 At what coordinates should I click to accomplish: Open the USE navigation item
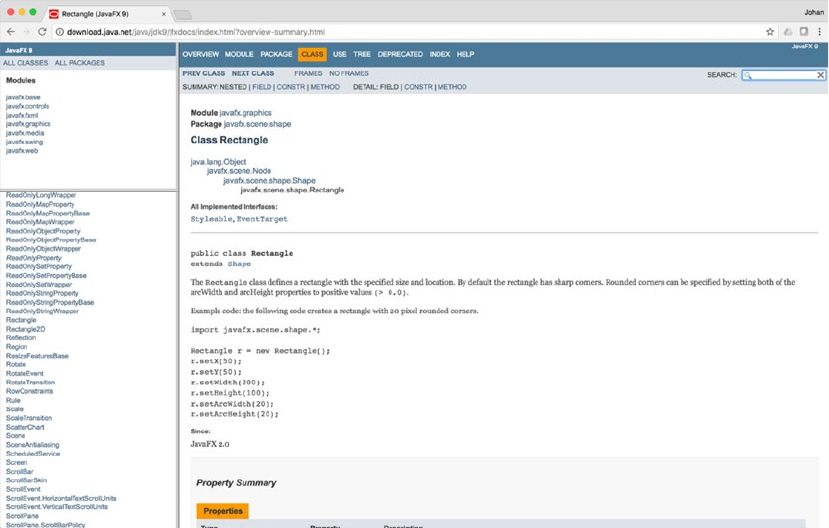(x=339, y=54)
